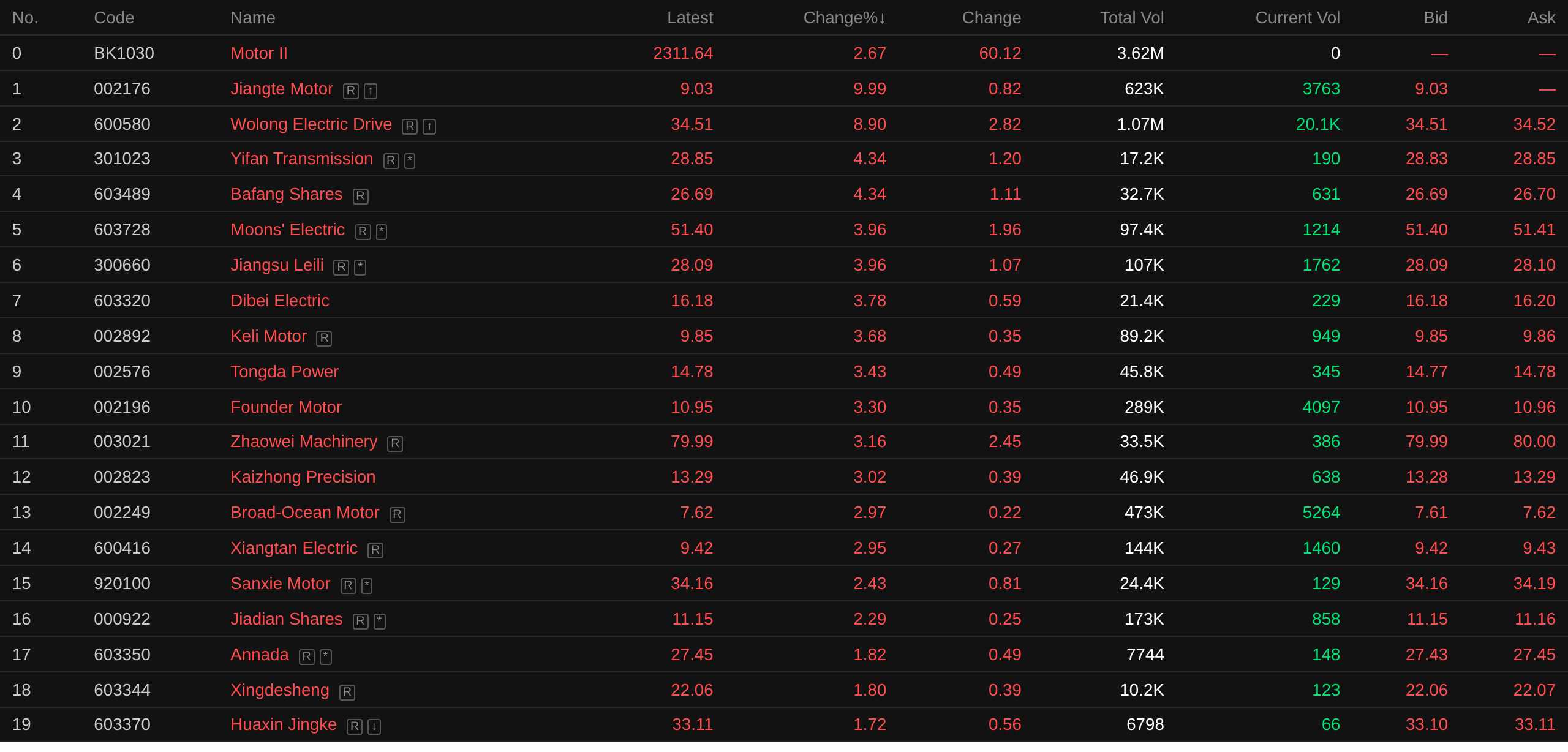Sort by the Total Vol column header
1568x752 pixels.
[1132, 18]
